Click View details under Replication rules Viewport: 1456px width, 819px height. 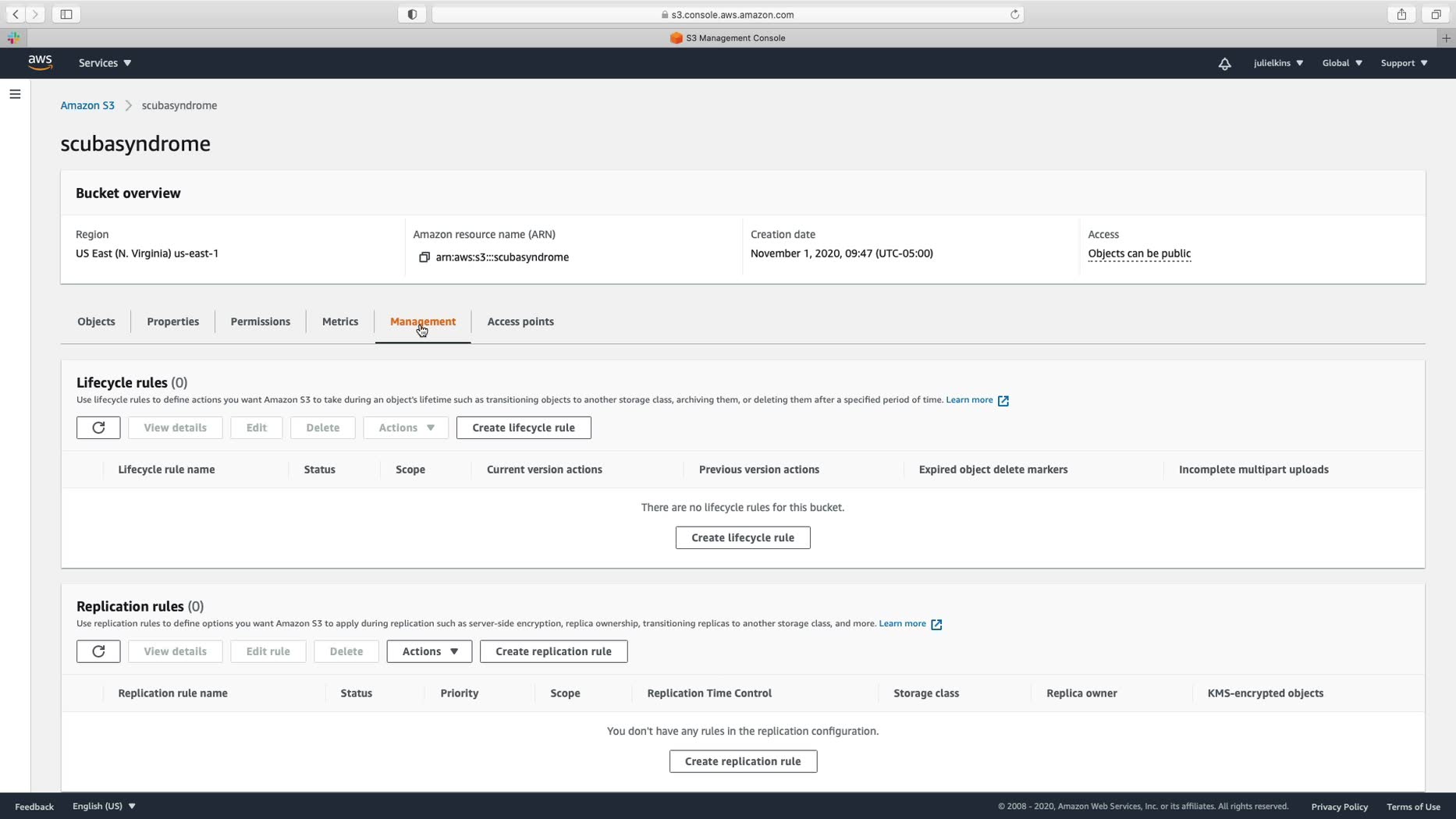[x=176, y=651]
